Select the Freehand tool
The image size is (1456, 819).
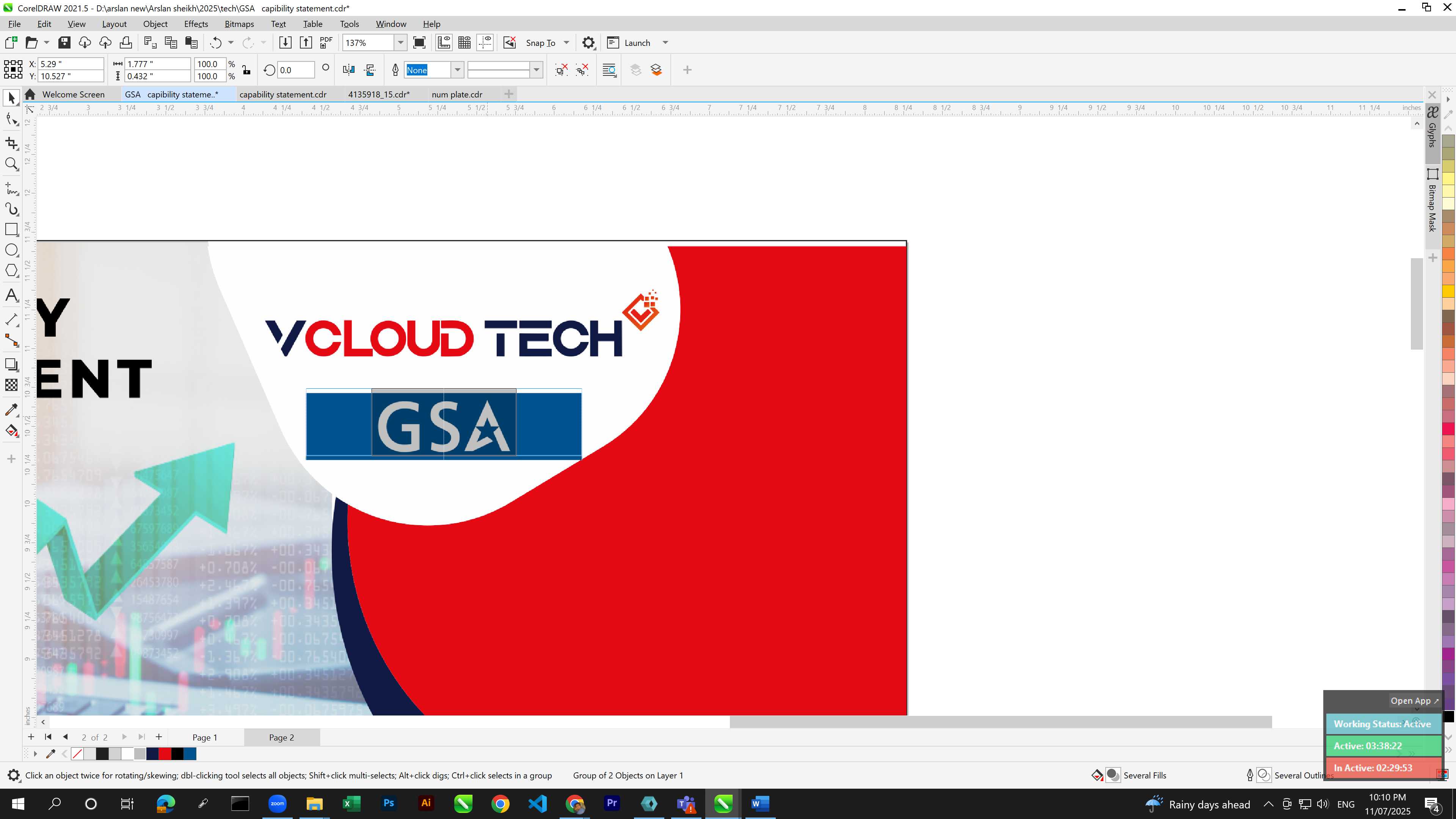pos(11,188)
